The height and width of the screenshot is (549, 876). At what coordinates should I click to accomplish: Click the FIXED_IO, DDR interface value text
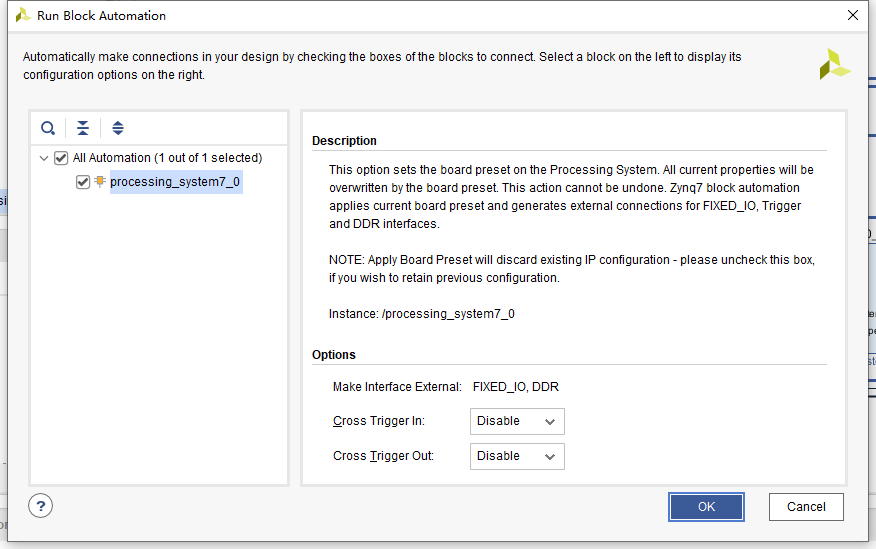click(x=516, y=386)
